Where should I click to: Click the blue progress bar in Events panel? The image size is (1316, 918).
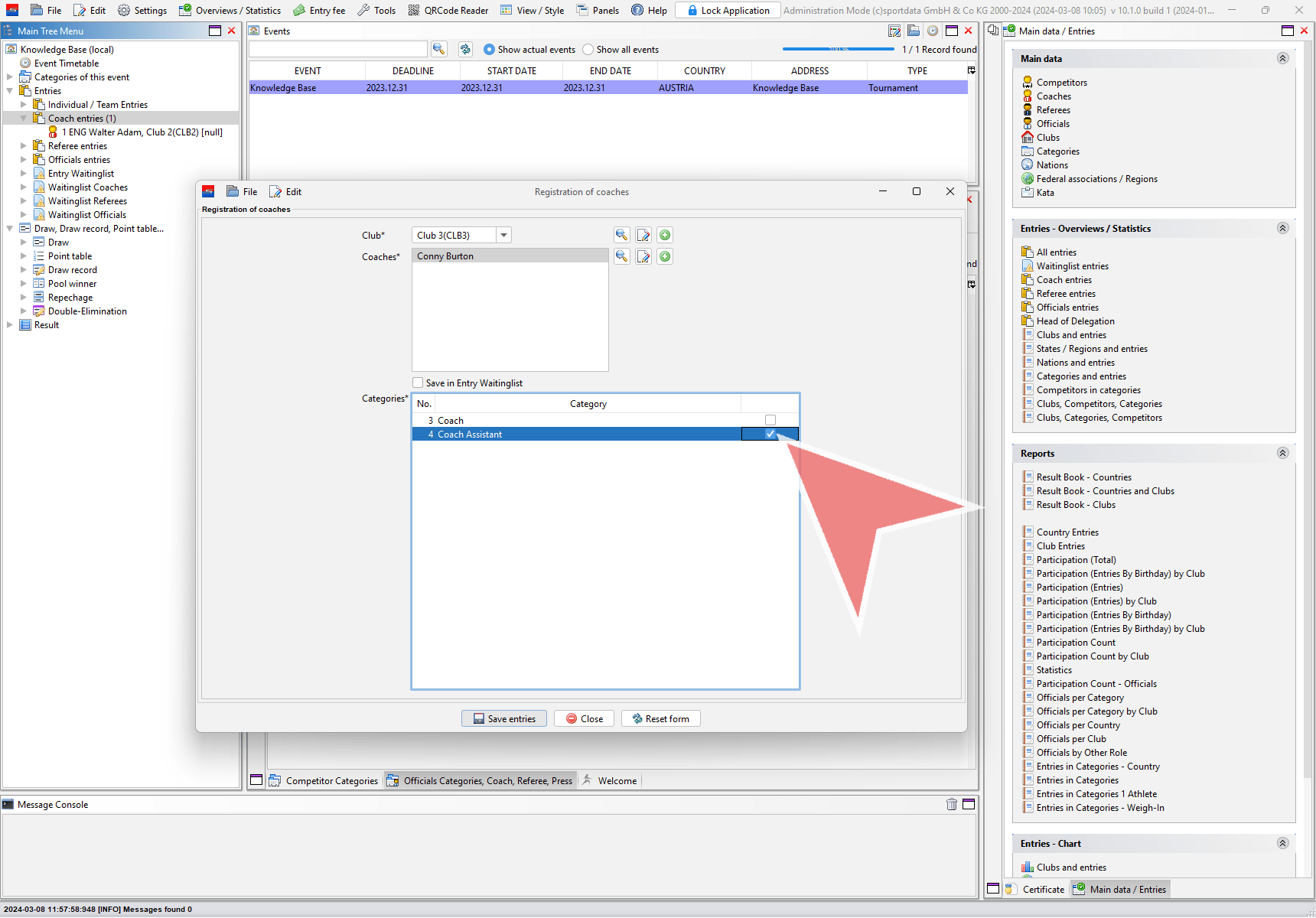[838, 49]
